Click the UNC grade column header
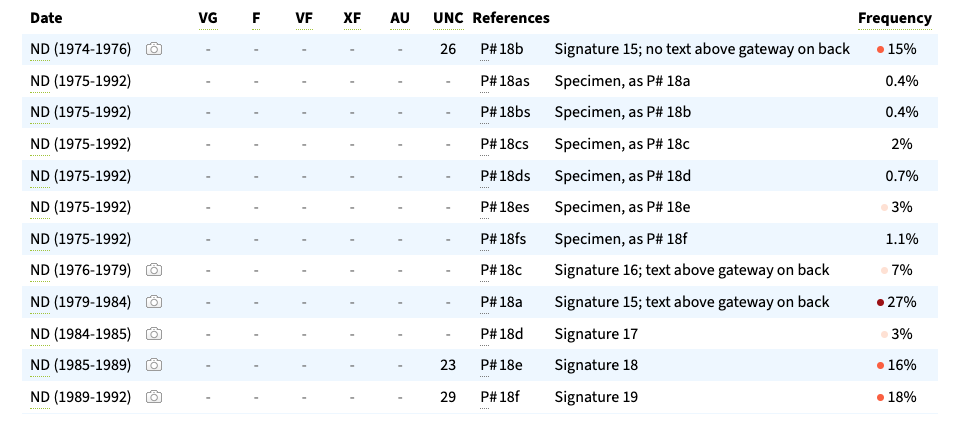Screen dimensions: 973x424 coord(448,18)
